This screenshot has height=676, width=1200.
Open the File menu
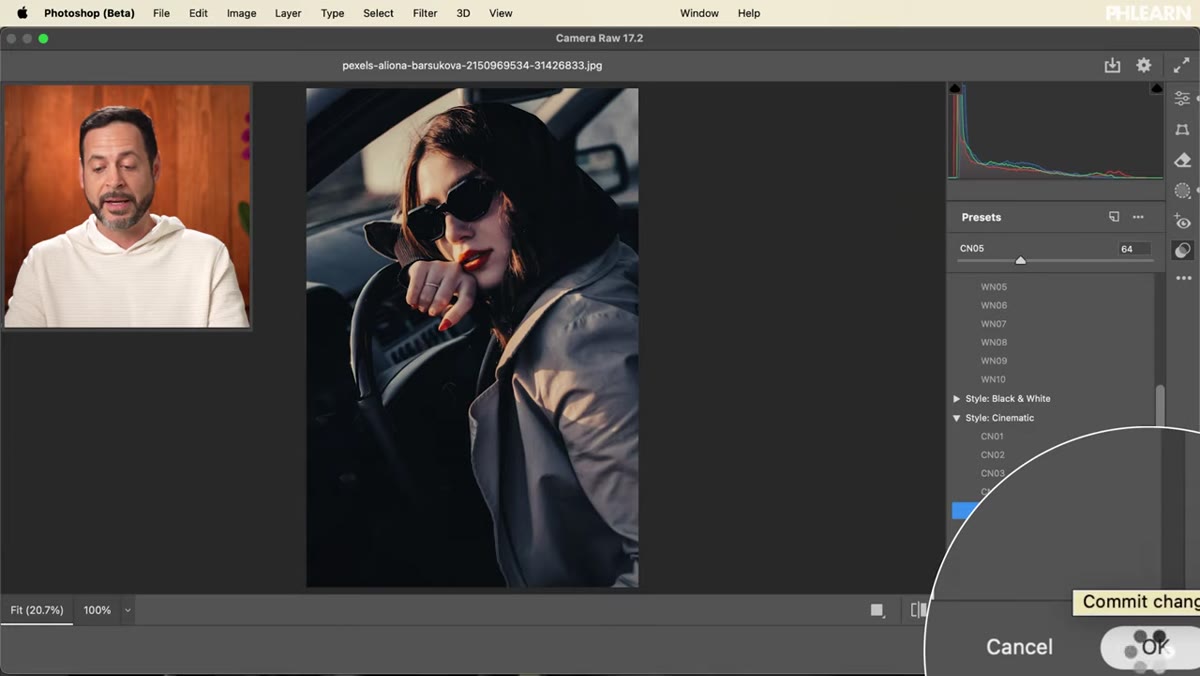click(161, 13)
